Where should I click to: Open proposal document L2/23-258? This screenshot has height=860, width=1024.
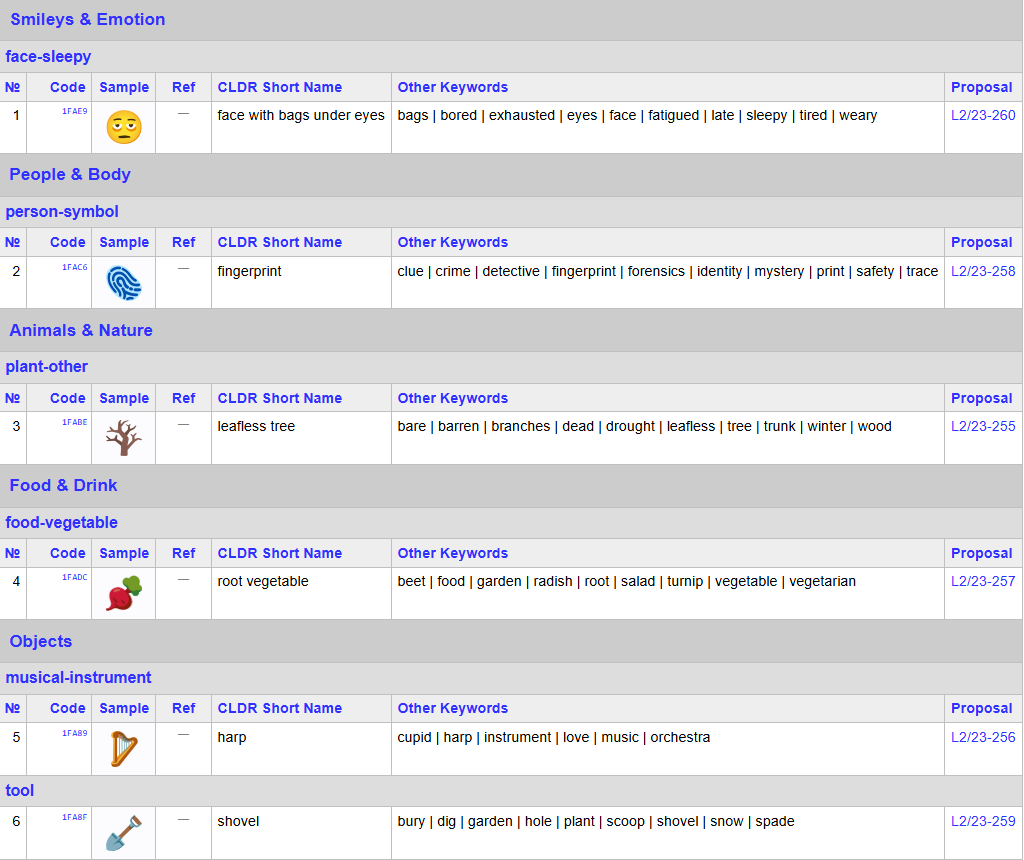coord(982,270)
